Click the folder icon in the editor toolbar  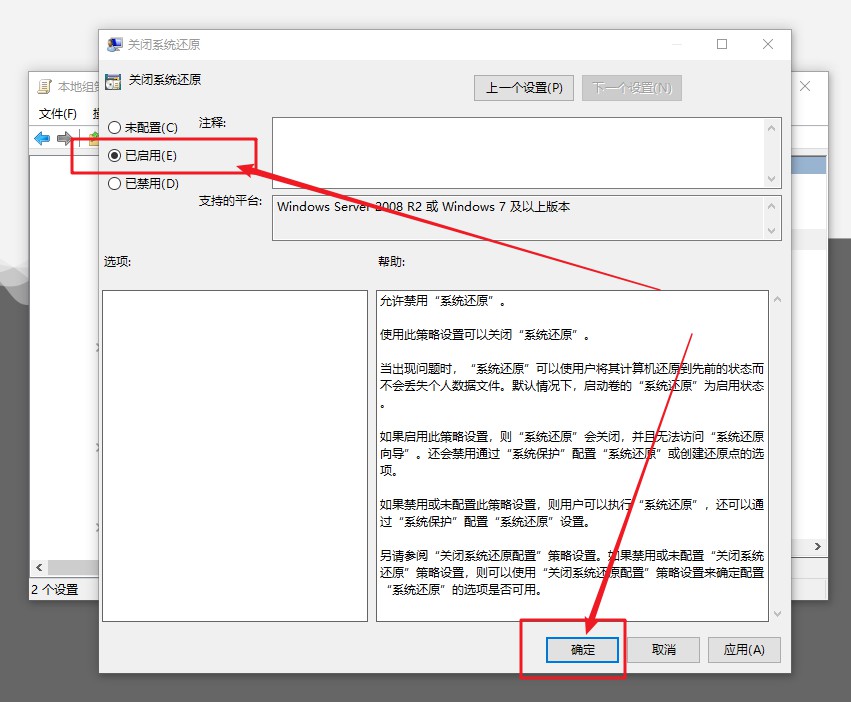pyautogui.click(x=93, y=139)
